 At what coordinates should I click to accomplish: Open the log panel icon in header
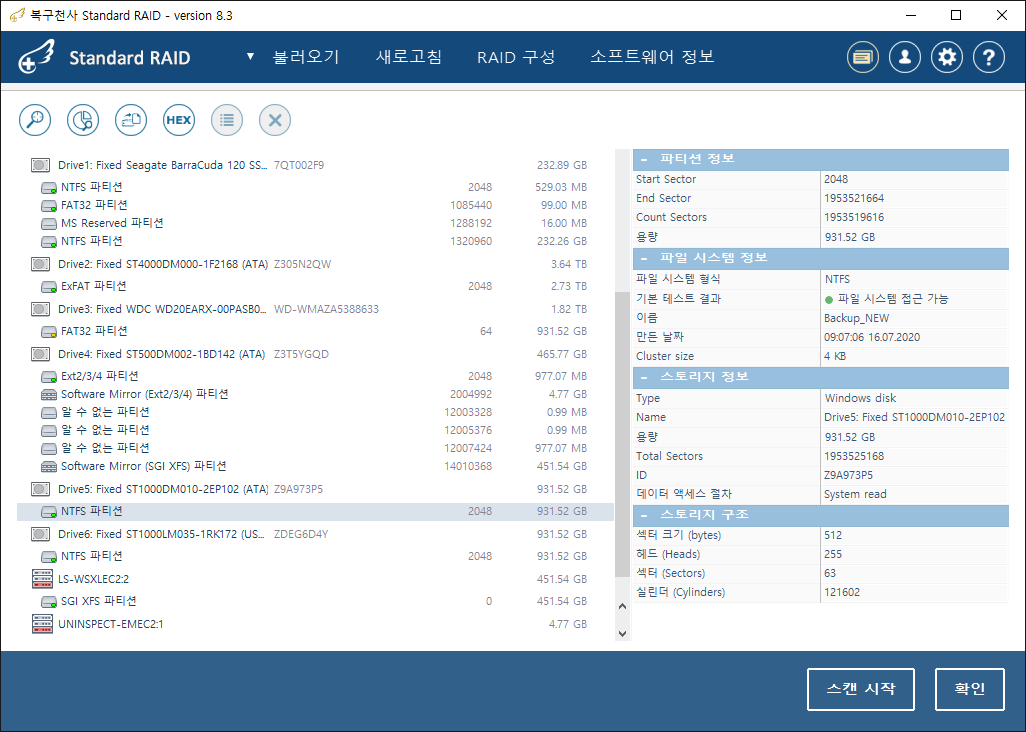[862, 58]
